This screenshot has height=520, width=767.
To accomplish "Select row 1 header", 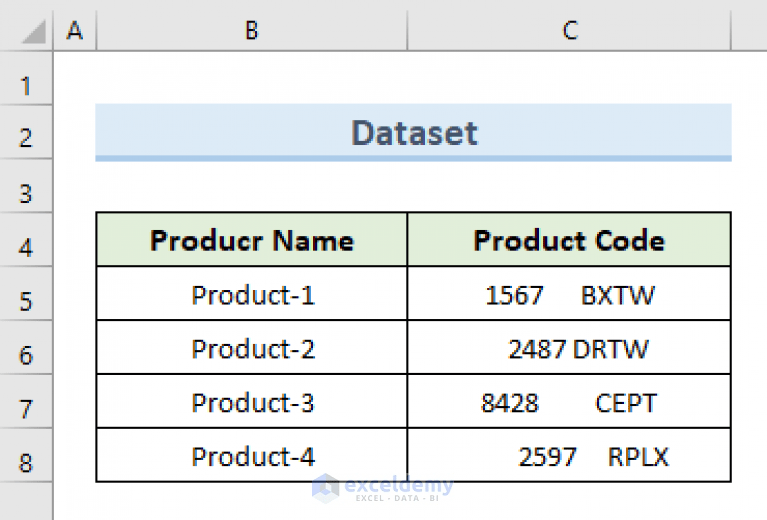I will 26,78.
